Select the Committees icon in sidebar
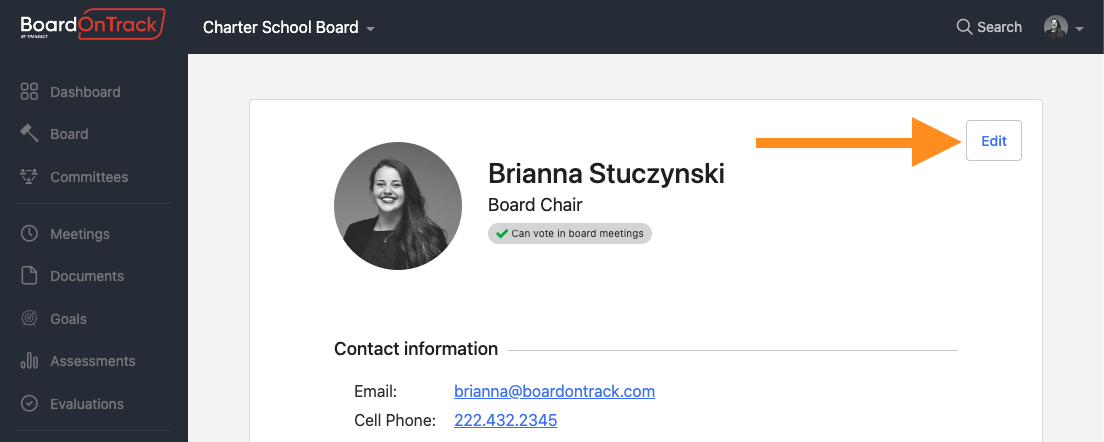This screenshot has height=442, width=1104. point(29,177)
